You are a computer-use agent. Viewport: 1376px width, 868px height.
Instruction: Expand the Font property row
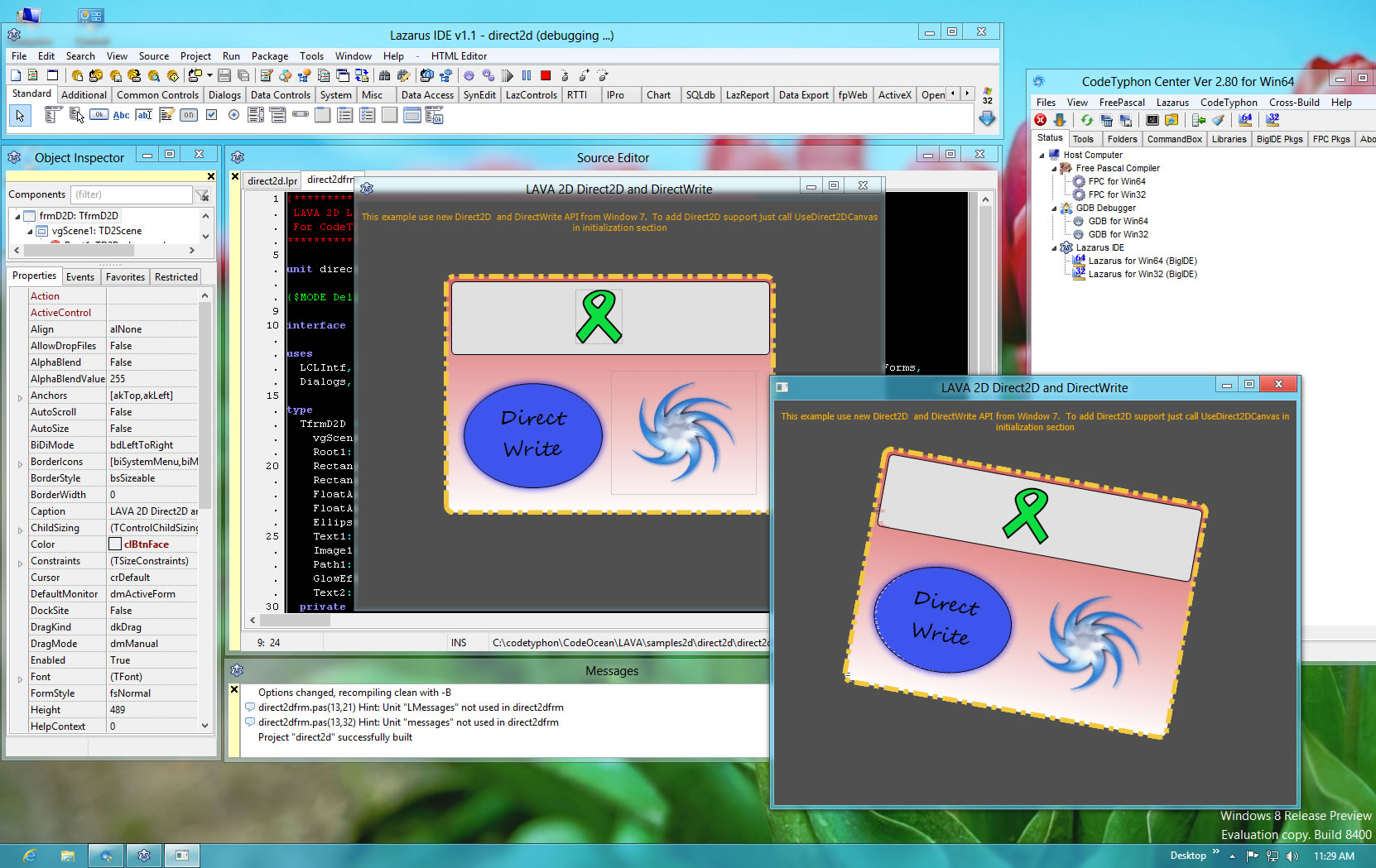pyautogui.click(x=20, y=679)
